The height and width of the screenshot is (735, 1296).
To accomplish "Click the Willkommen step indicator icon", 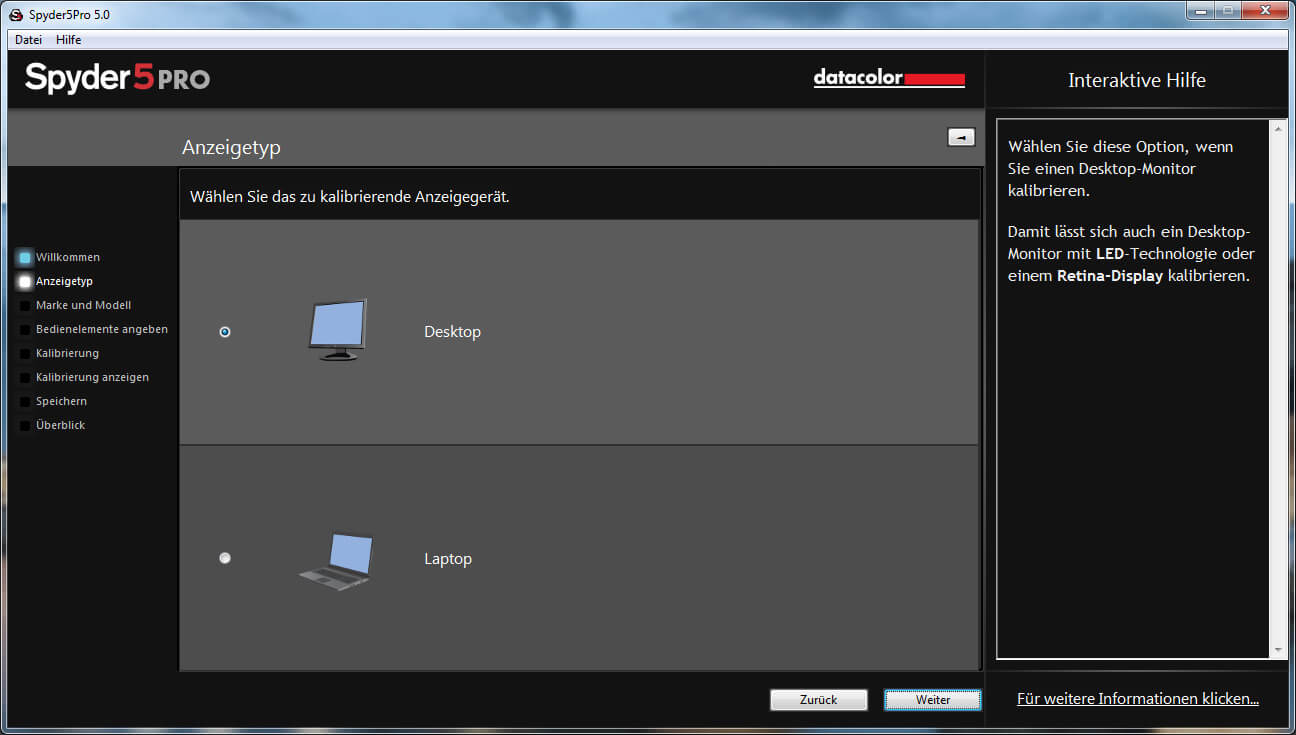I will 25,258.
